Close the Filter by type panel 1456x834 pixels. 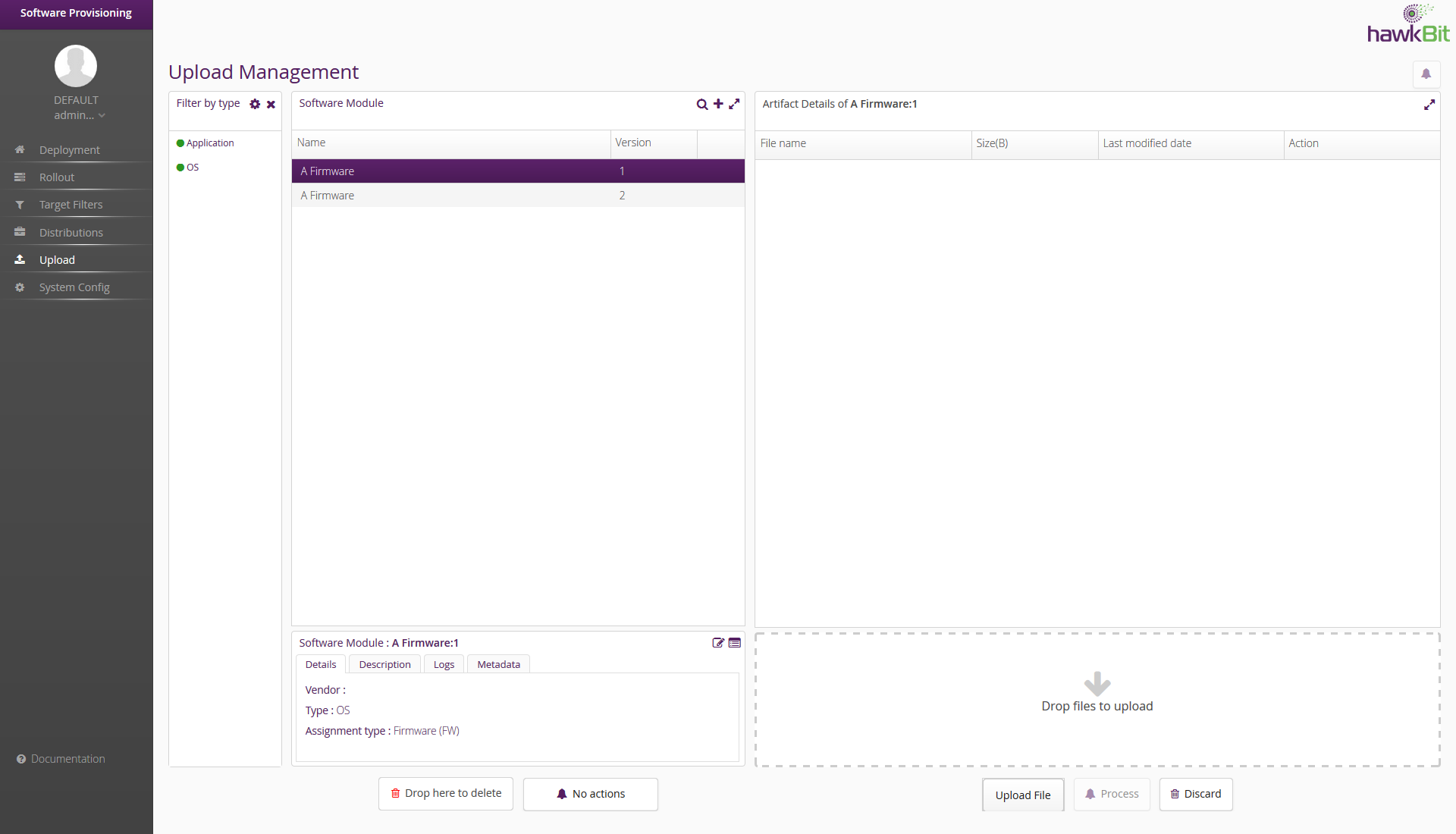271,105
